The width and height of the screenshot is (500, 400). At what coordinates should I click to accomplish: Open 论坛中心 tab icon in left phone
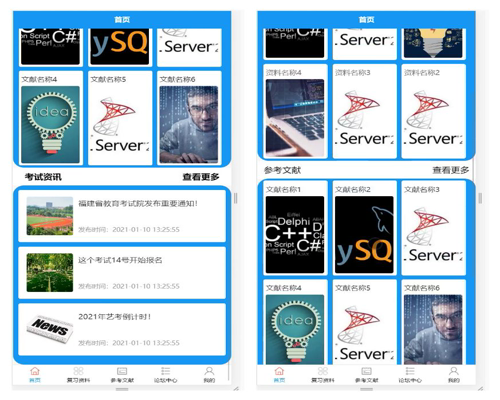pyautogui.click(x=166, y=371)
